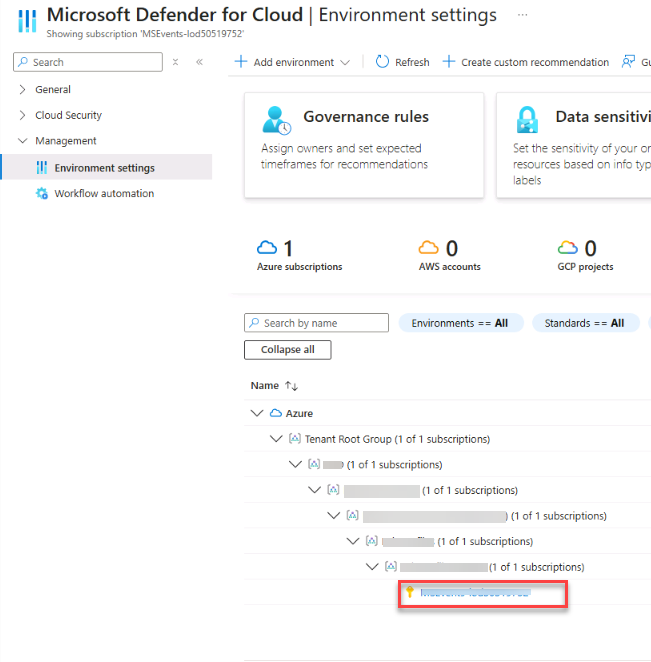The height and width of the screenshot is (662, 651).
Task: Click the plus icon for Create custom recommendation
Action: coord(448,62)
